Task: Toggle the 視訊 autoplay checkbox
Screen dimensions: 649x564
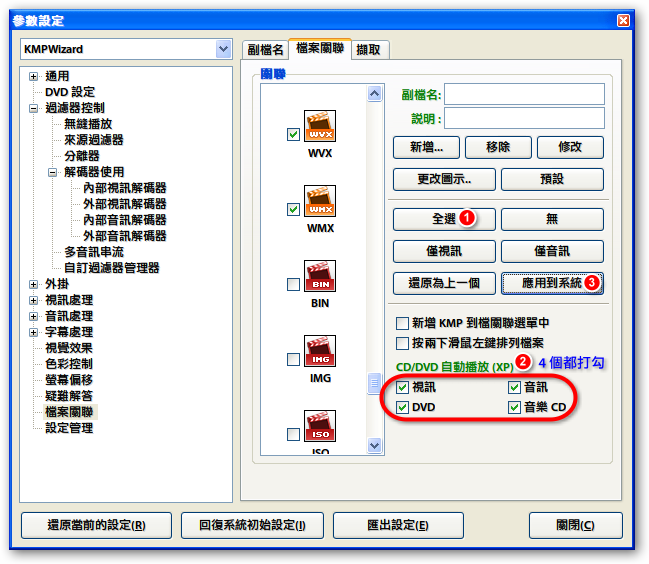Action: pos(402,387)
